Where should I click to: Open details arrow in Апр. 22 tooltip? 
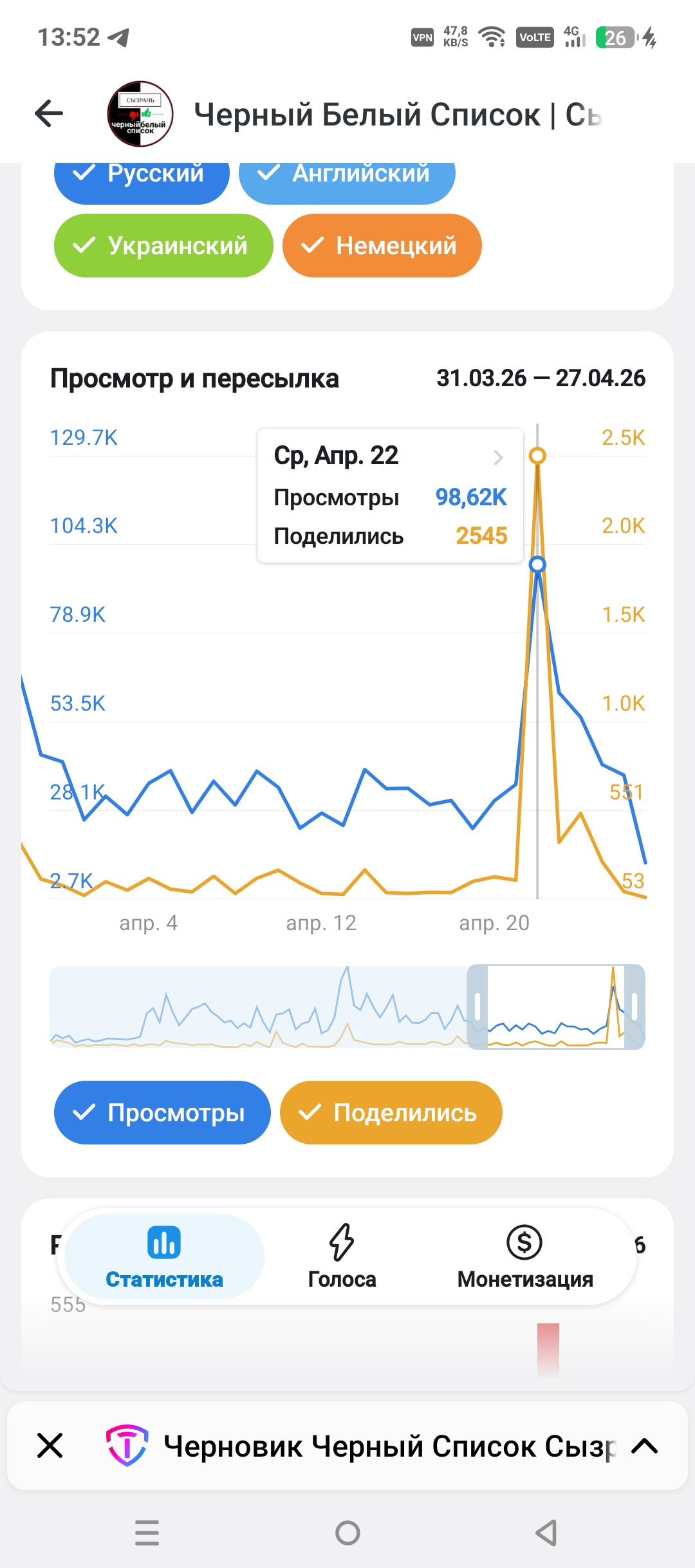[x=498, y=458]
